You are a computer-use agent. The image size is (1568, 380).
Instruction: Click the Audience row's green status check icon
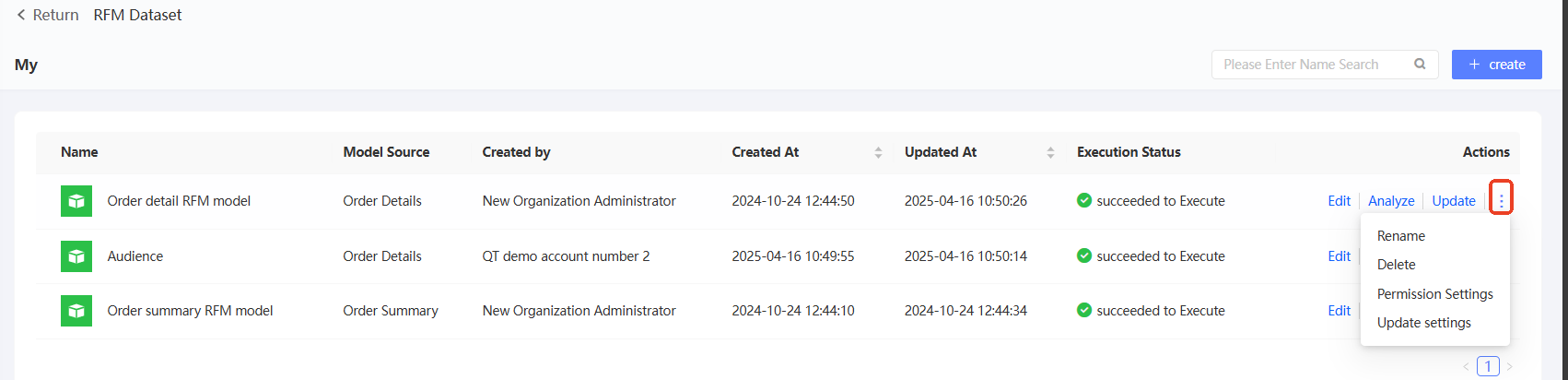[1084, 256]
